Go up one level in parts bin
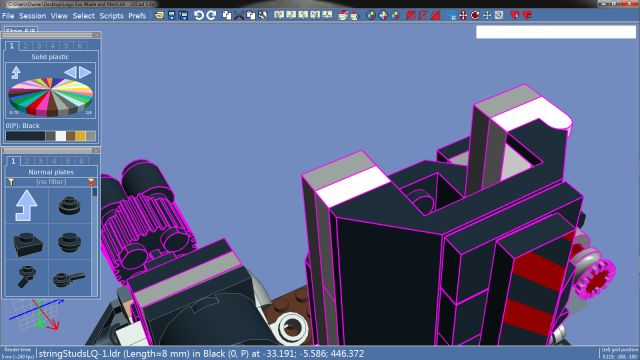This screenshot has height=360, width=640. pos(27,205)
